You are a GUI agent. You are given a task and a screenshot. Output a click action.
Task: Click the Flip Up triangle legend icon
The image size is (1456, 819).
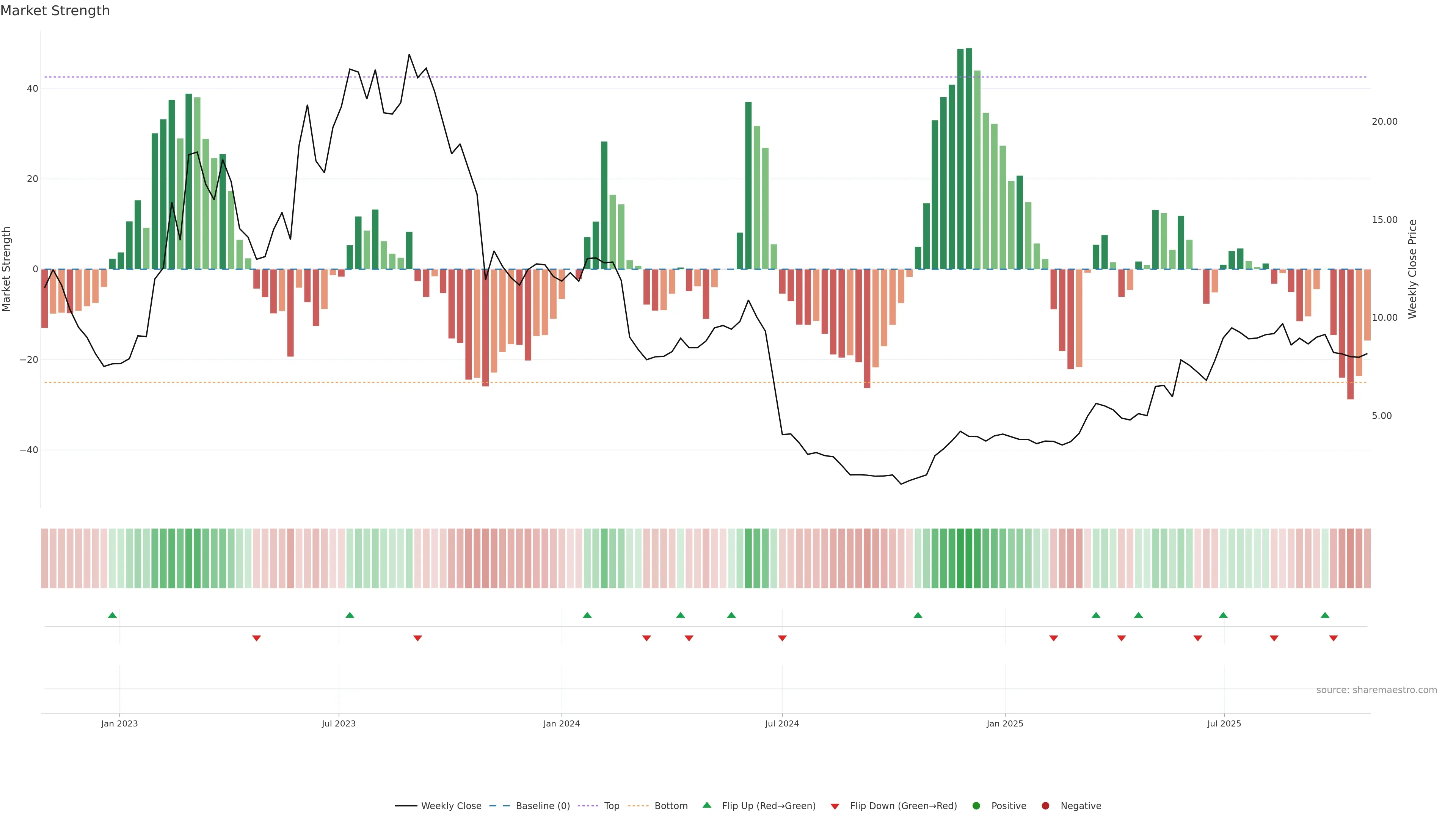(706, 805)
